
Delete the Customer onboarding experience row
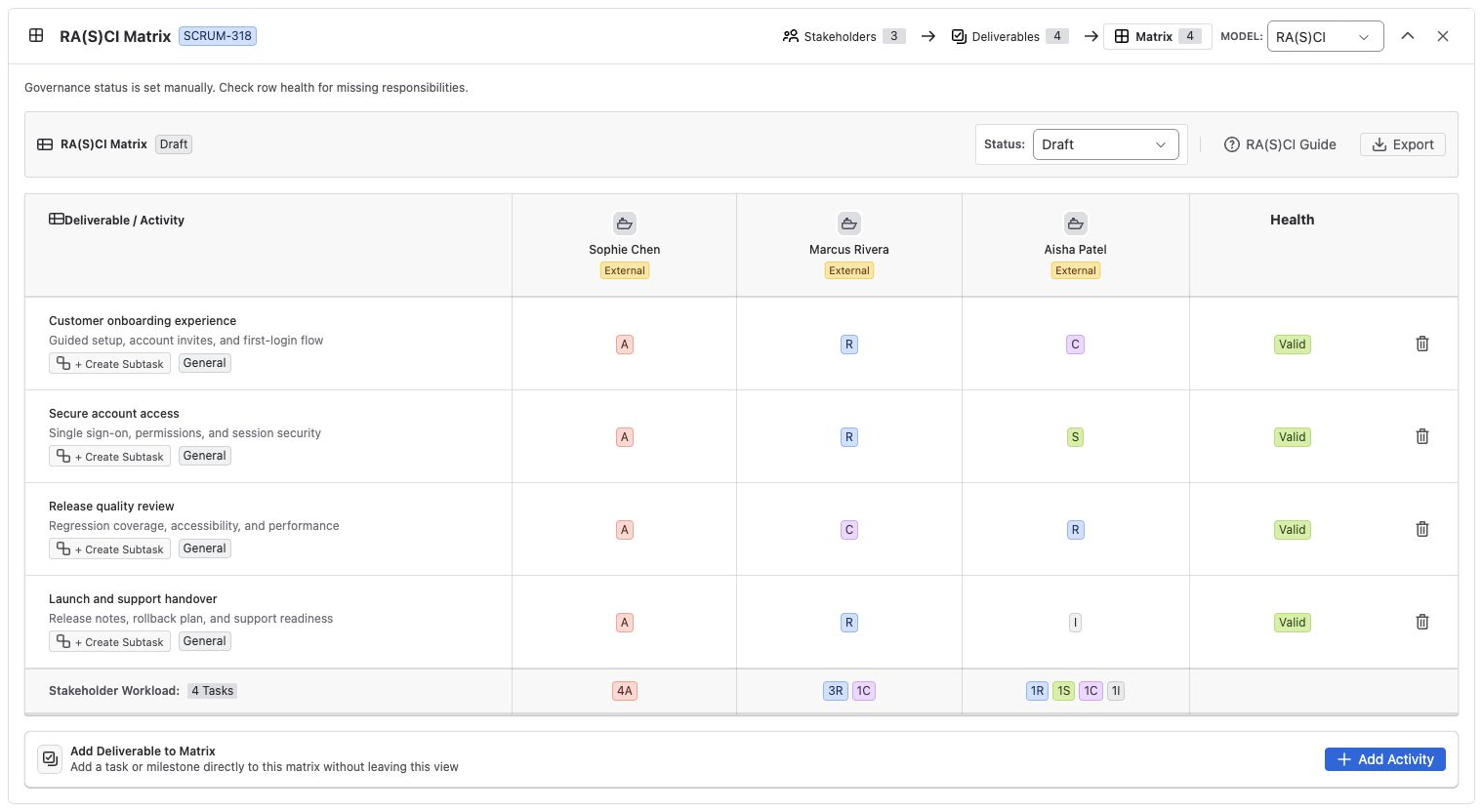coord(1422,344)
